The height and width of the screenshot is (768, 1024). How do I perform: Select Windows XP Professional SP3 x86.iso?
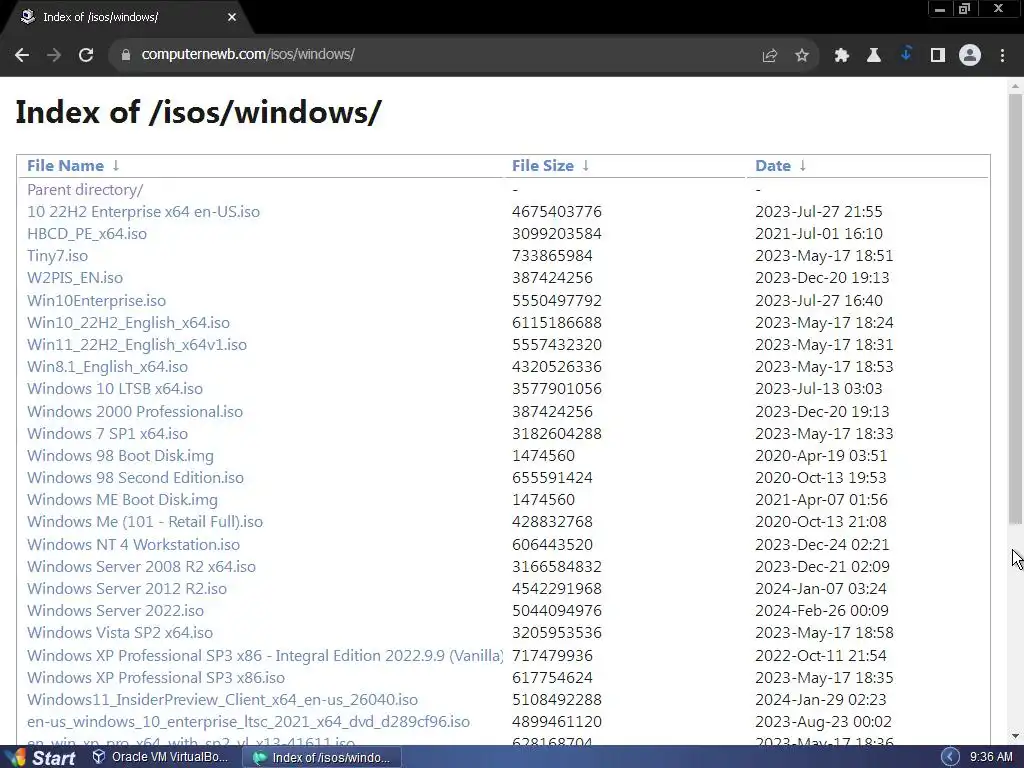coord(156,678)
